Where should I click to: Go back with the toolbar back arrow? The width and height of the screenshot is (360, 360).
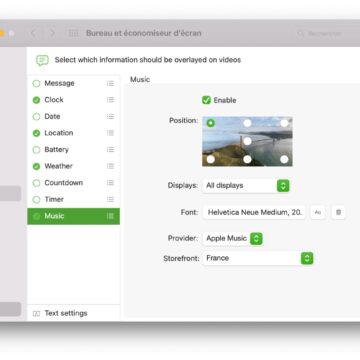pos(33,33)
